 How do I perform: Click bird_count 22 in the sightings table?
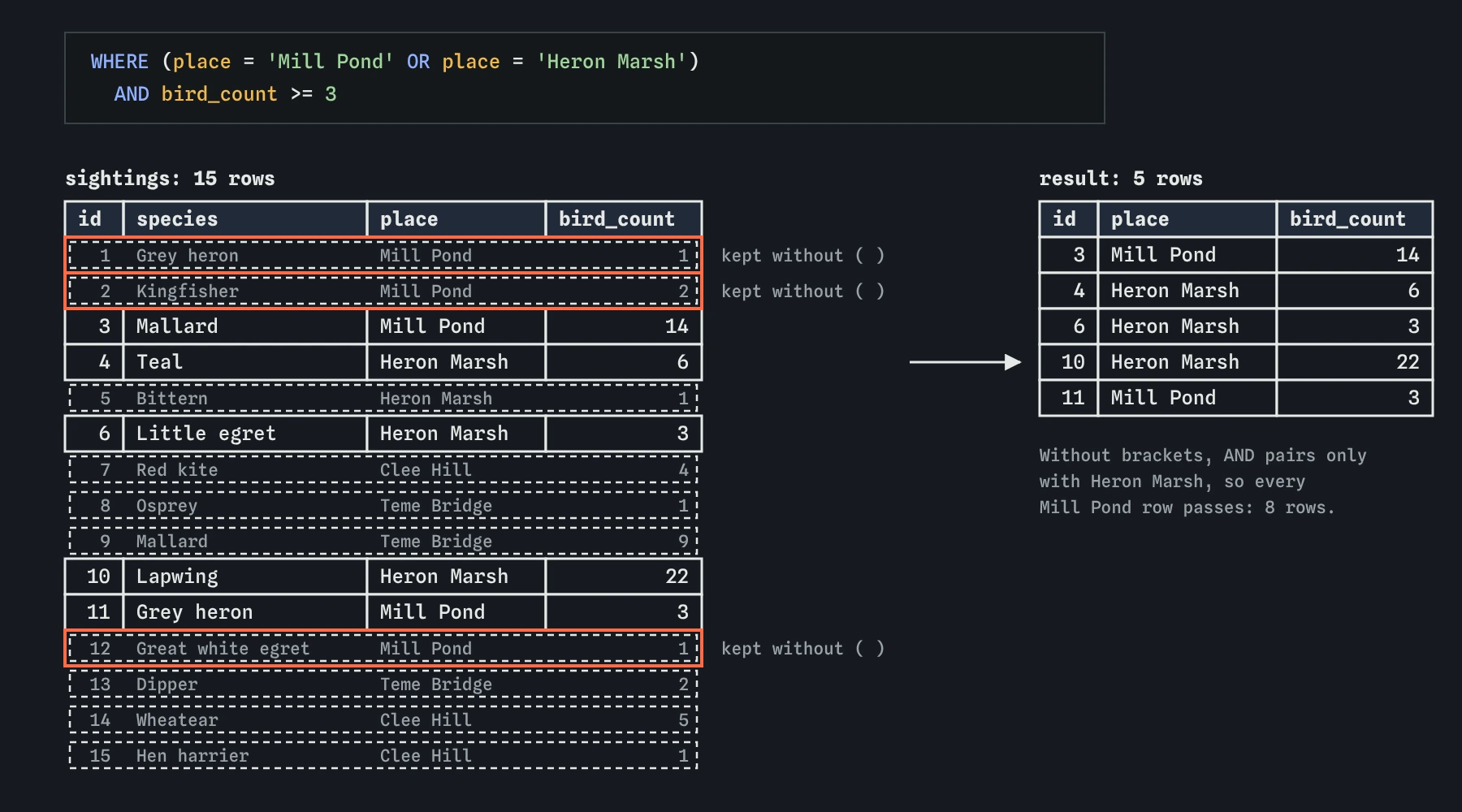(623, 577)
